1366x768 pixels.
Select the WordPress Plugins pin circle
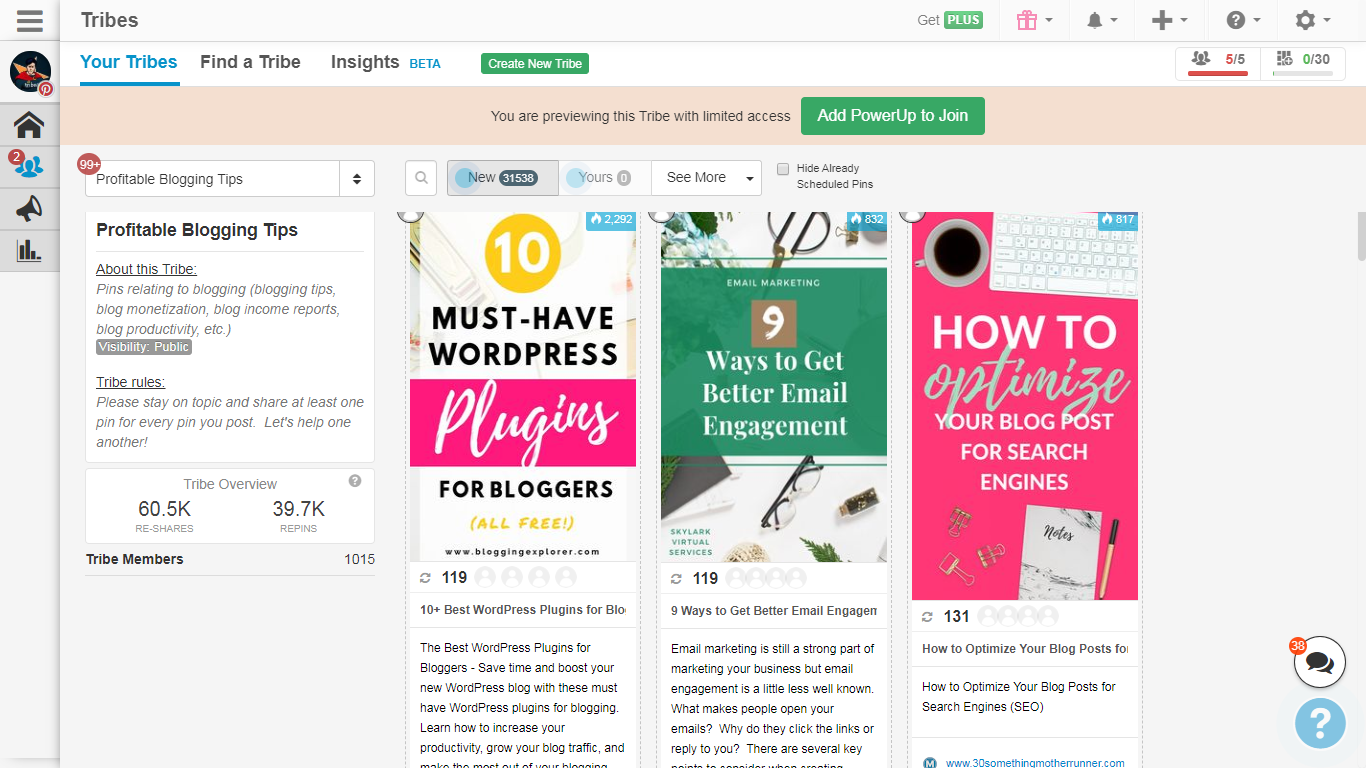[x=410, y=213]
